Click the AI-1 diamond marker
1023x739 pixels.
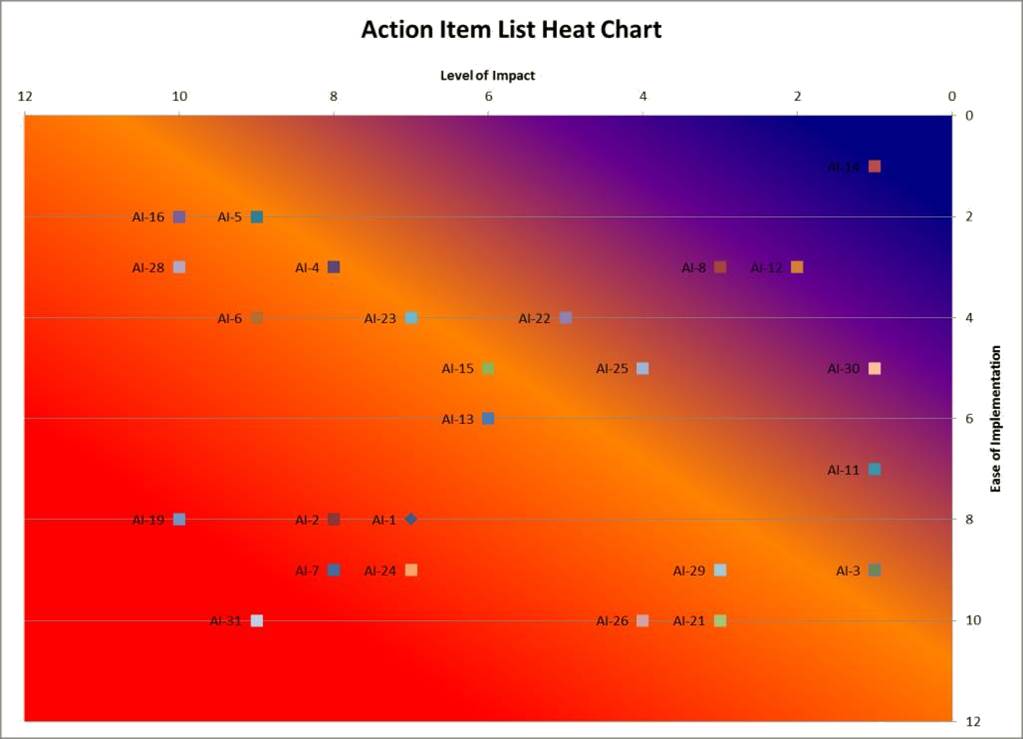pyautogui.click(x=411, y=519)
